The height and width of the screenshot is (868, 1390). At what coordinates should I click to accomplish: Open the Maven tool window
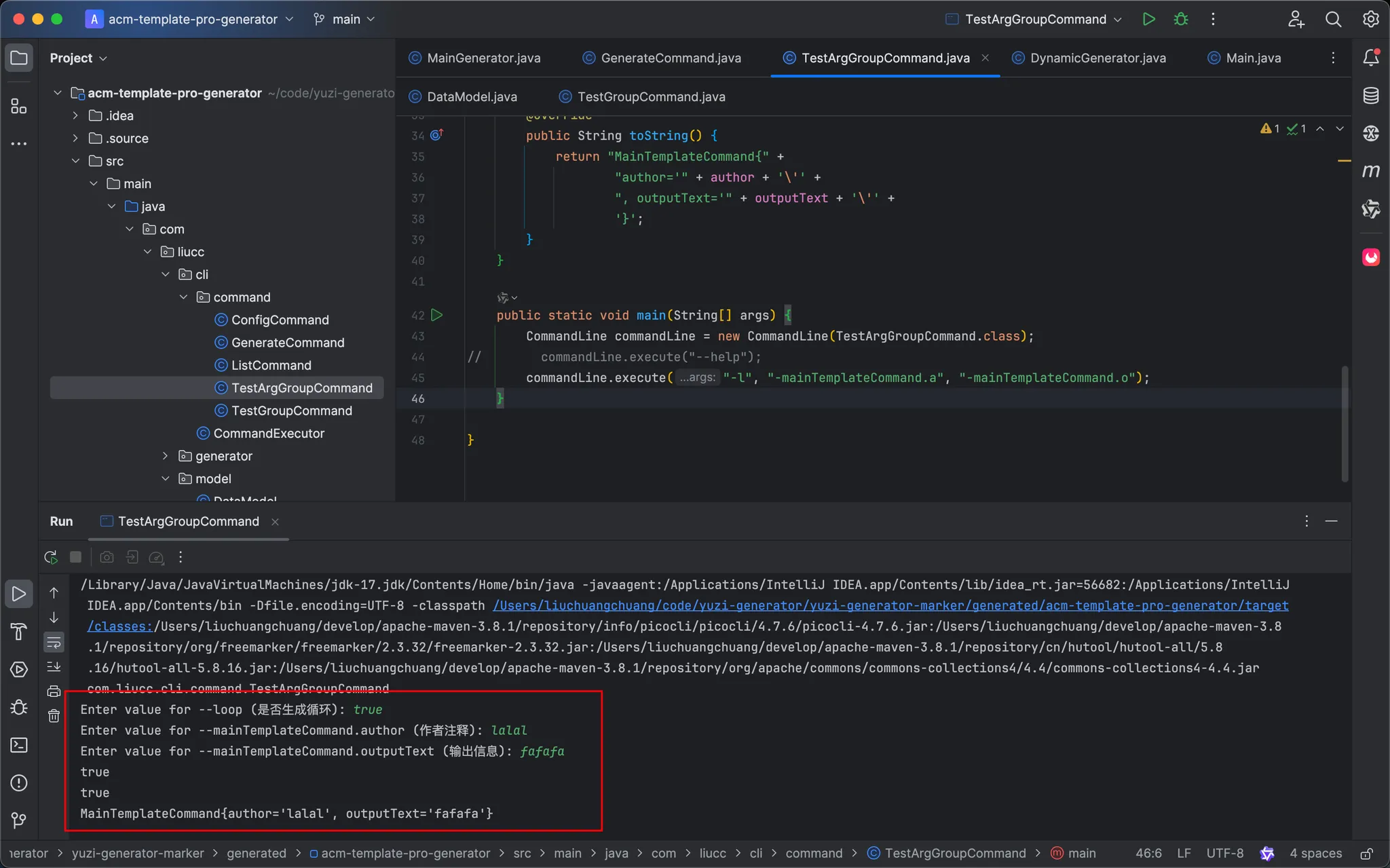click(1370, 171)
